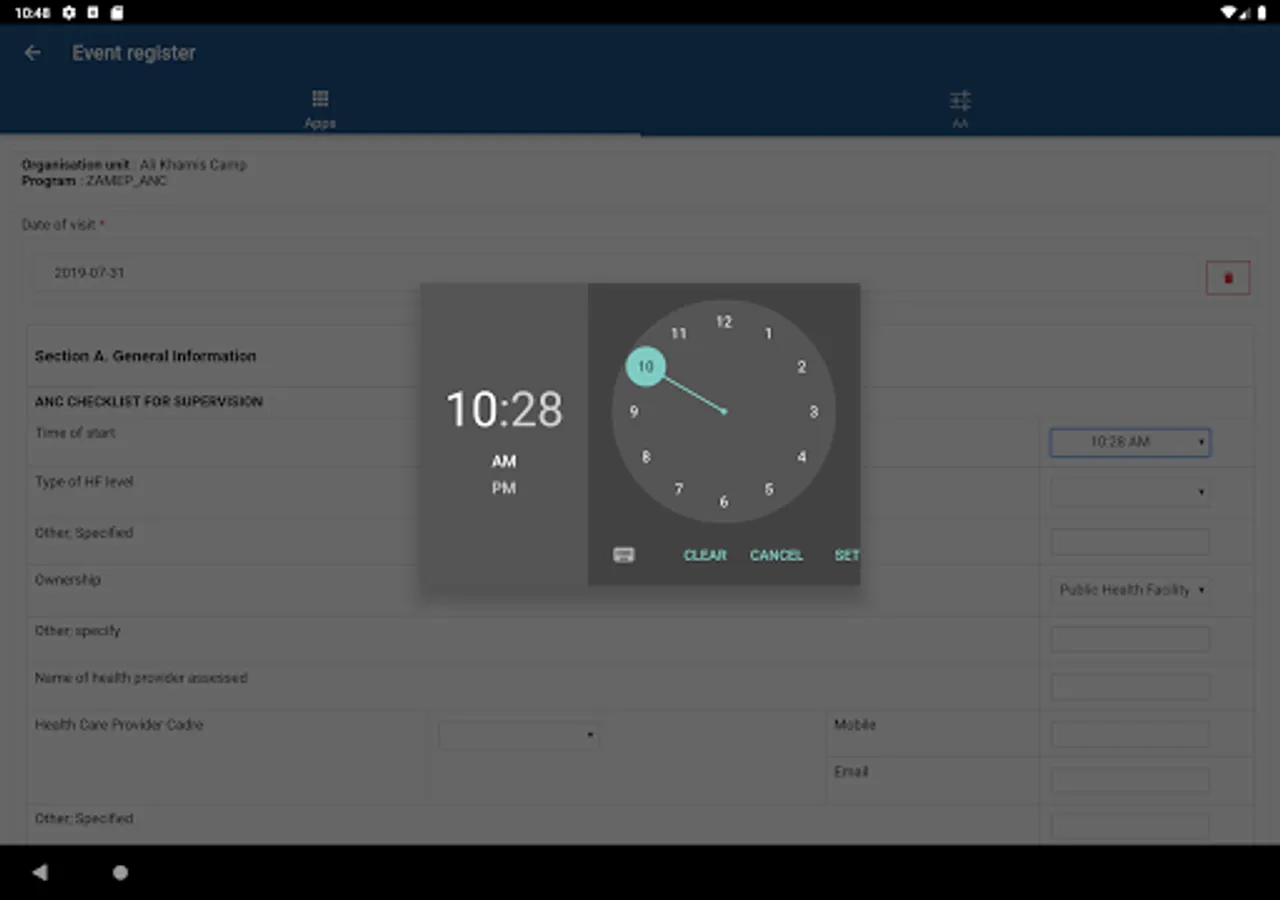Select hour 1 on the clock face

tap(768, 334)
